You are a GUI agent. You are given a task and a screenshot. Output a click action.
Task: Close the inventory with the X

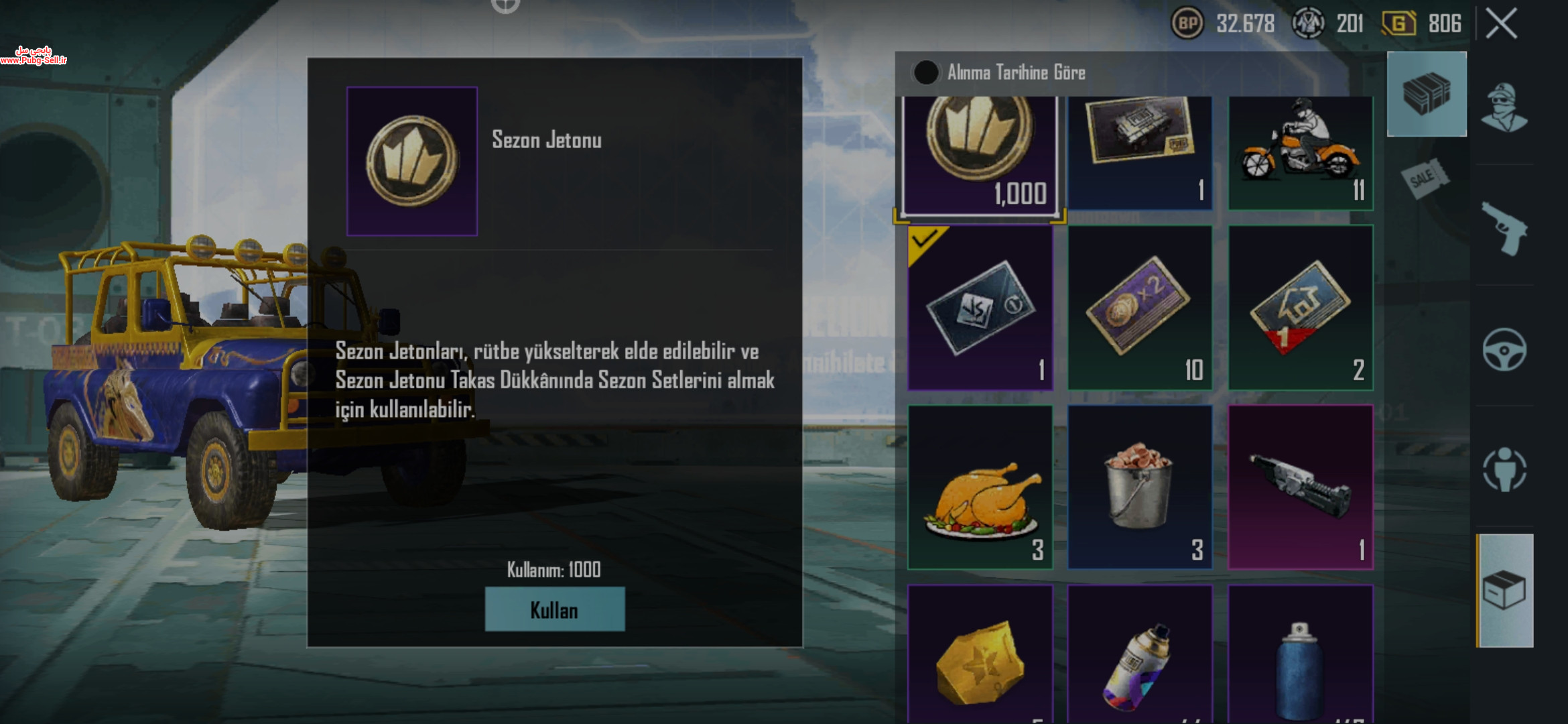point(1502,24)
